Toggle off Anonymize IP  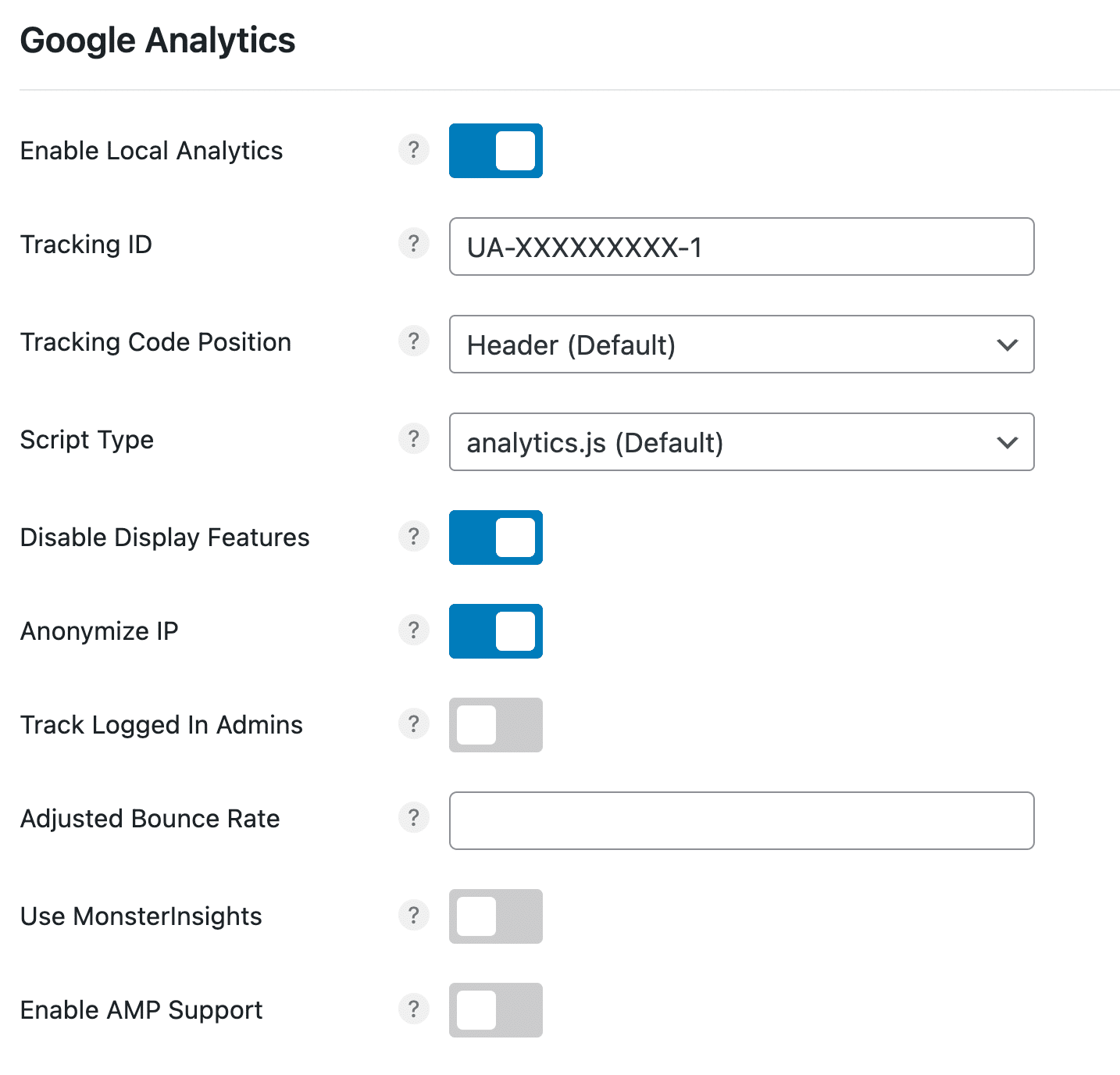[495, 631]
